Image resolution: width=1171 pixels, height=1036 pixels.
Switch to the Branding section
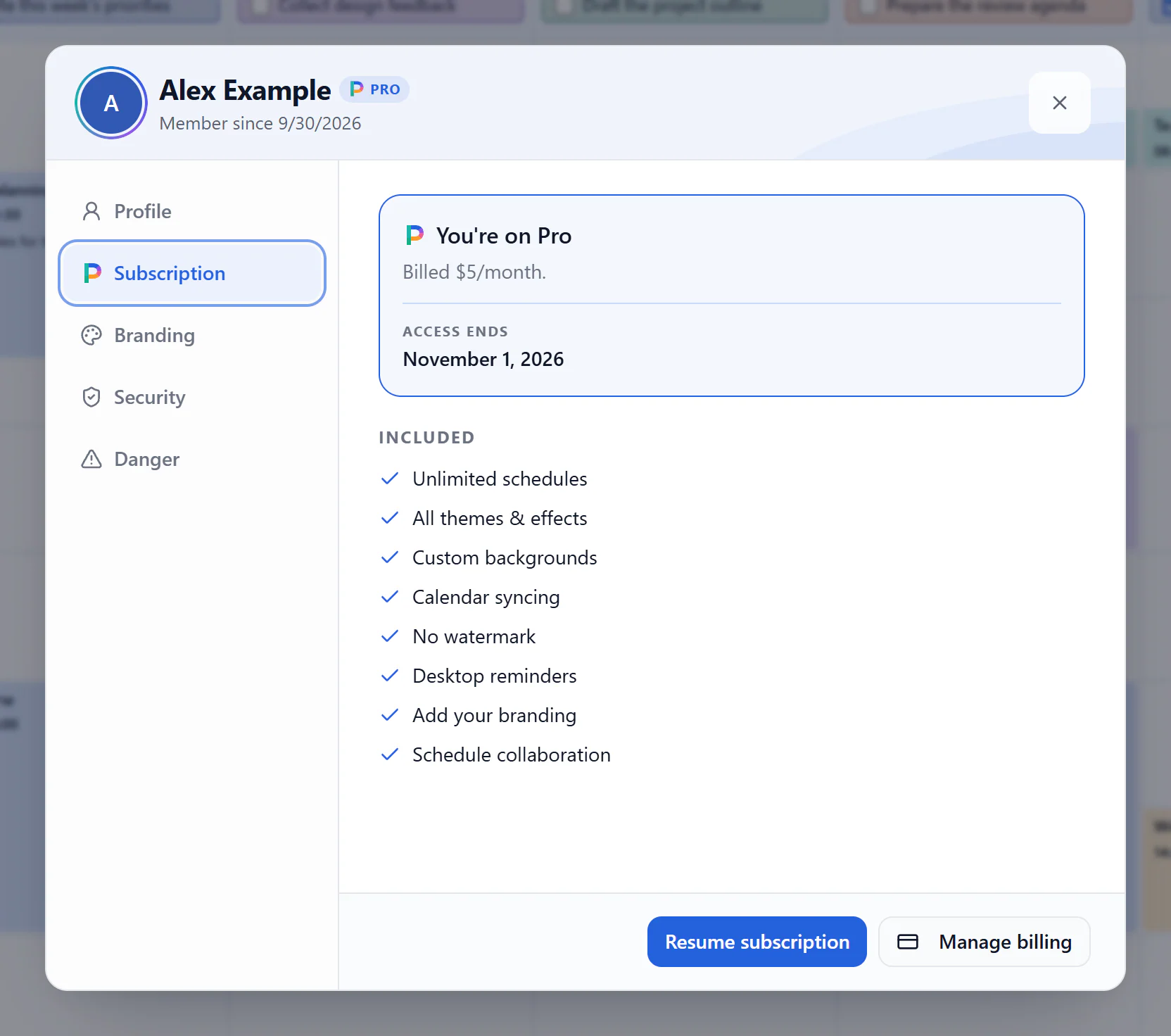pos(192,335)
